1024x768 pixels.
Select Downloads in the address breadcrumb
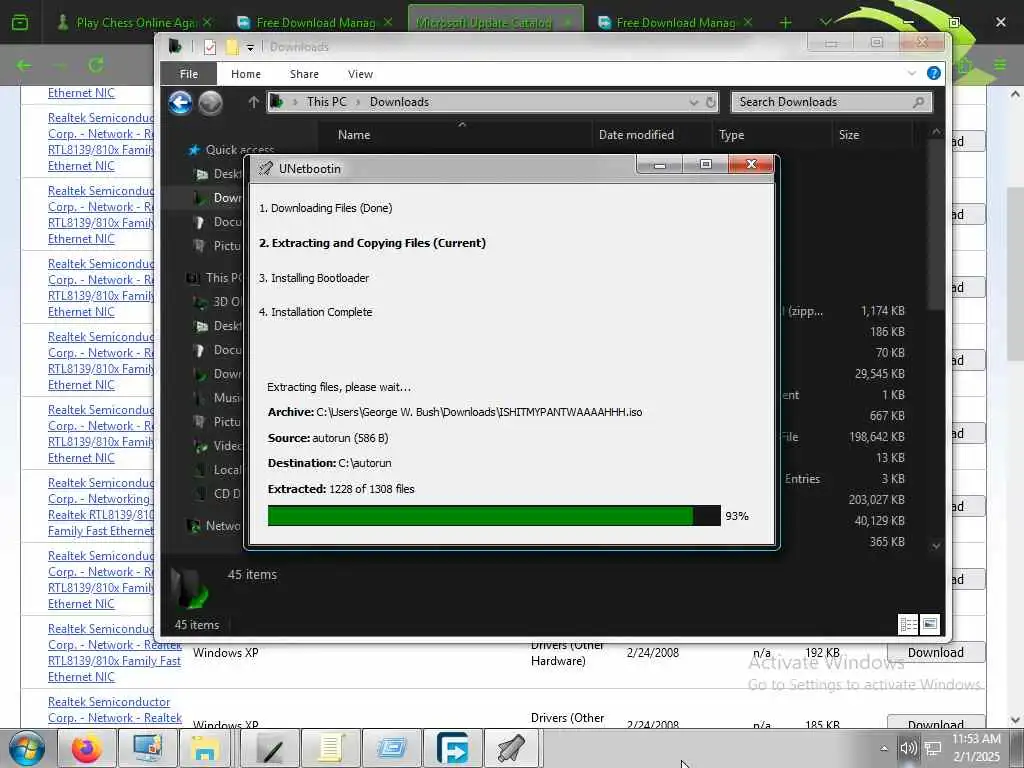pyautogui.click(x=399, y=102)
